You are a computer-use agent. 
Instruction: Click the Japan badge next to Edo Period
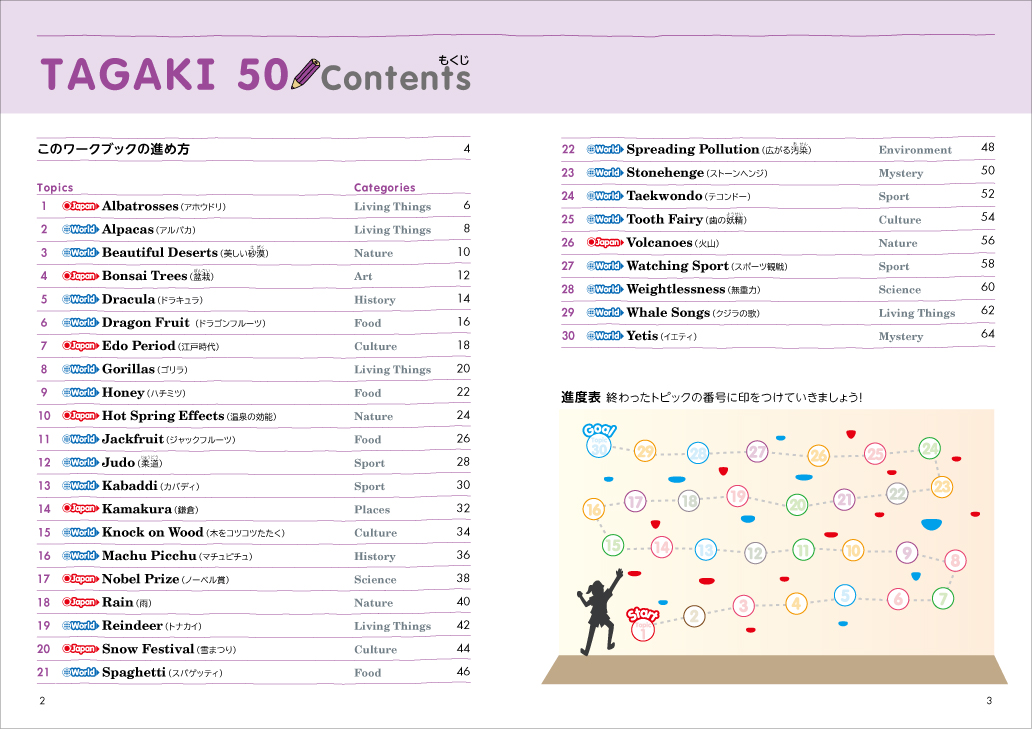[x=80, y=346]
